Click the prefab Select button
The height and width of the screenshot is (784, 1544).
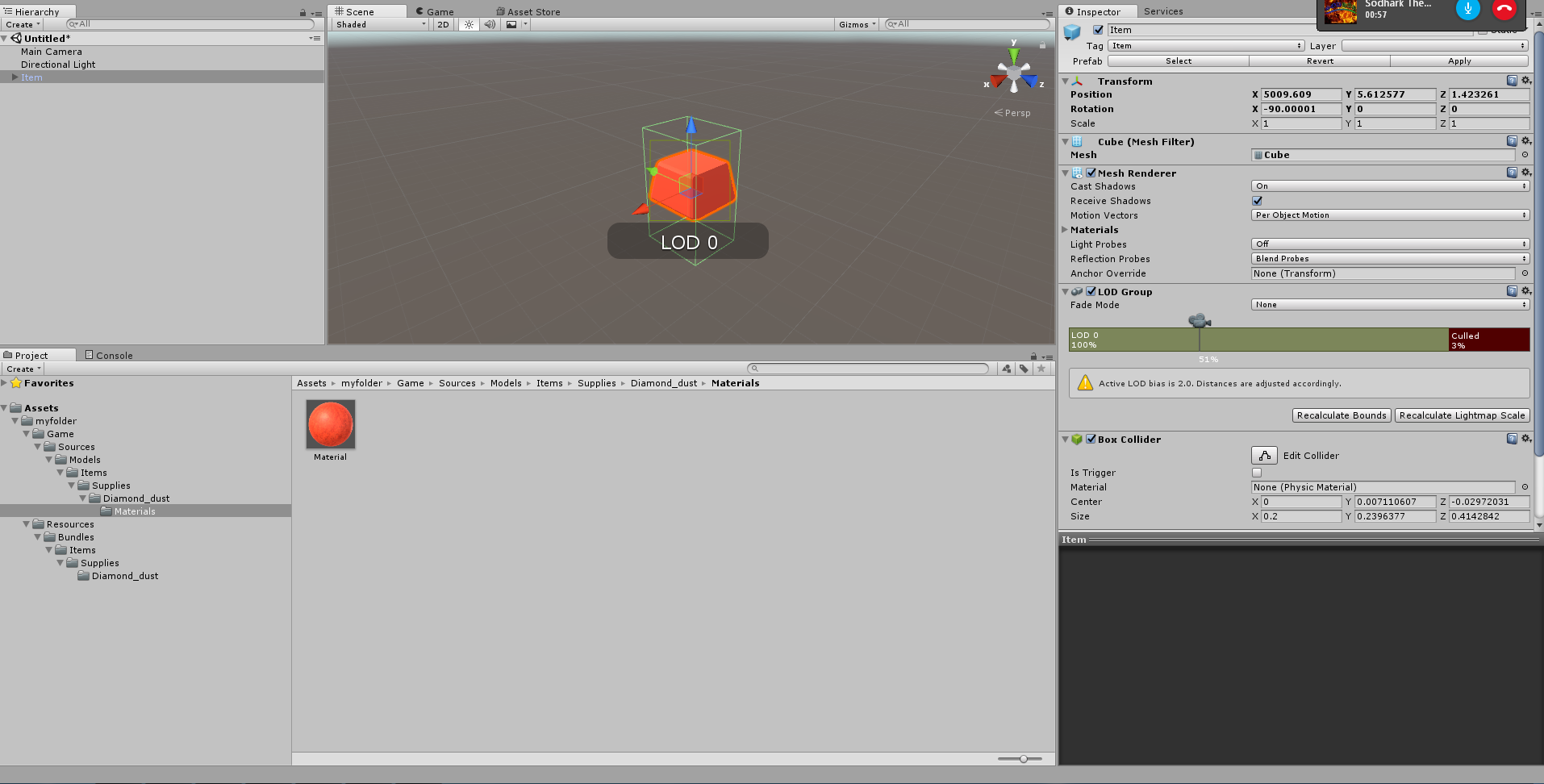click(x=1178, y=61)
